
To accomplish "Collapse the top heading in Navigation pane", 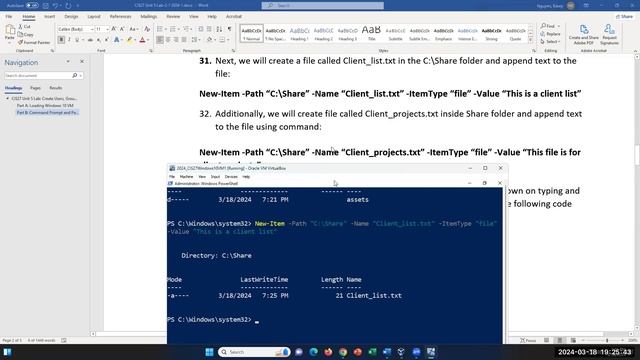I will pyautogui.click(x=7, y=98).
